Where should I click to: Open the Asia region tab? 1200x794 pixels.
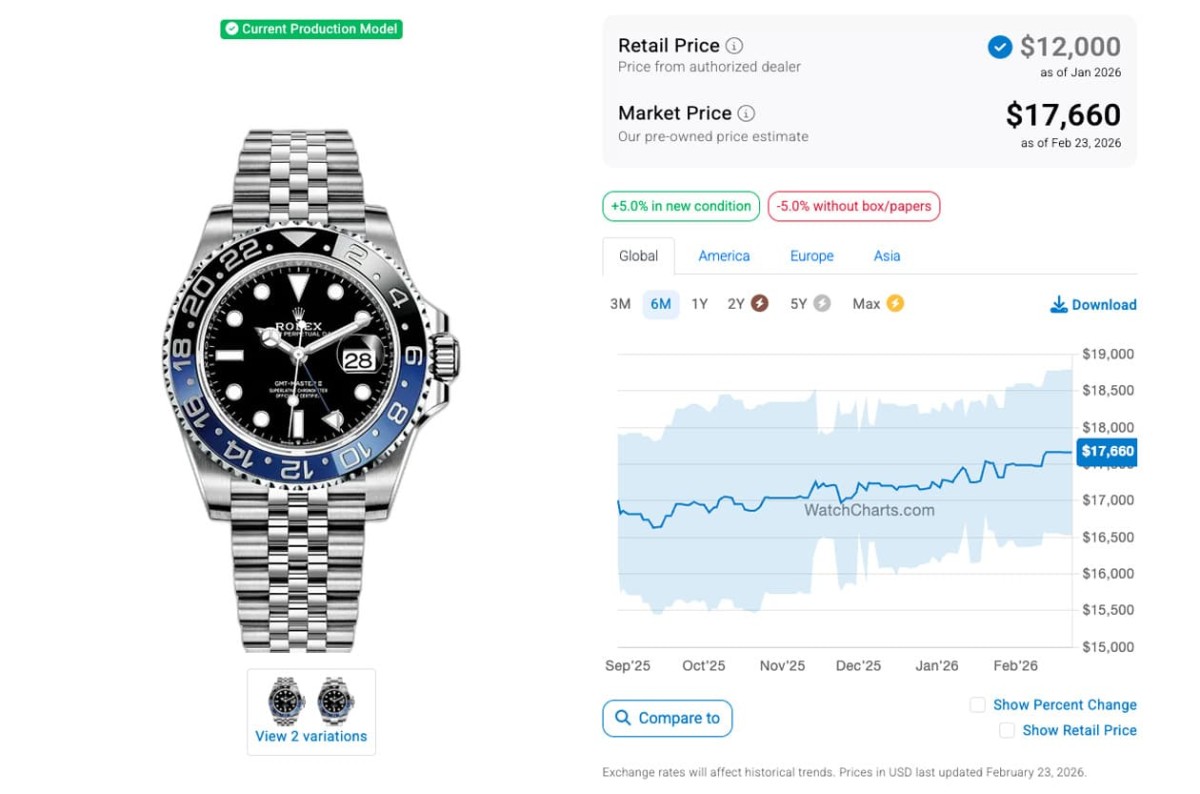pyautogui.click(x=886, y=256)
